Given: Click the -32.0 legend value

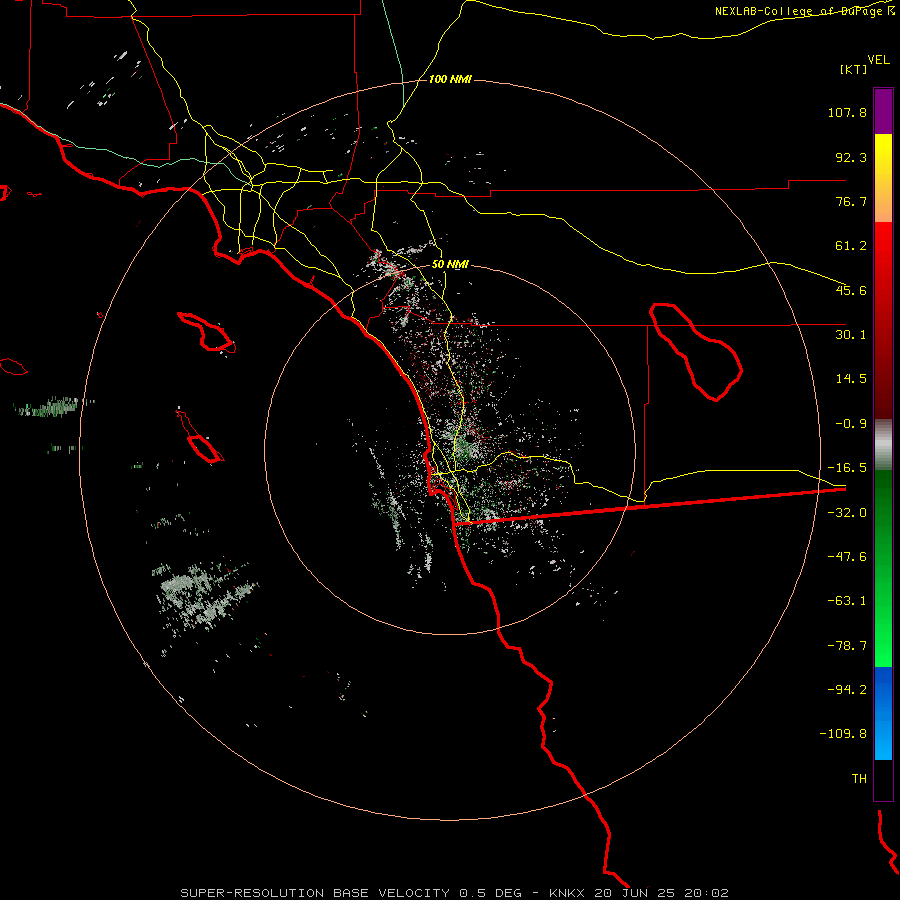Looking at the screenshot, I should 847,513.
